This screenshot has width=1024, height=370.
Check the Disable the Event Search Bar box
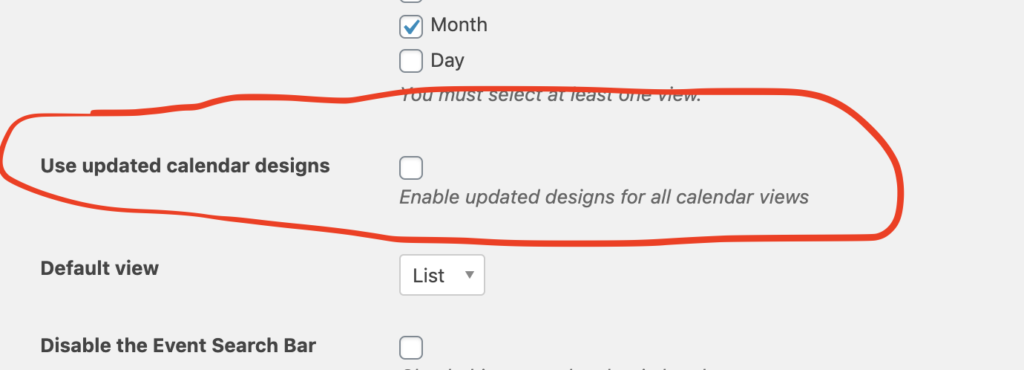tap(411, 348)
